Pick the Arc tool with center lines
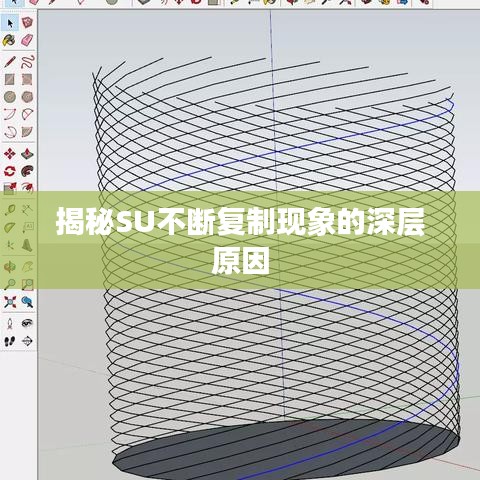480x480 pixels. coord(27,115)
